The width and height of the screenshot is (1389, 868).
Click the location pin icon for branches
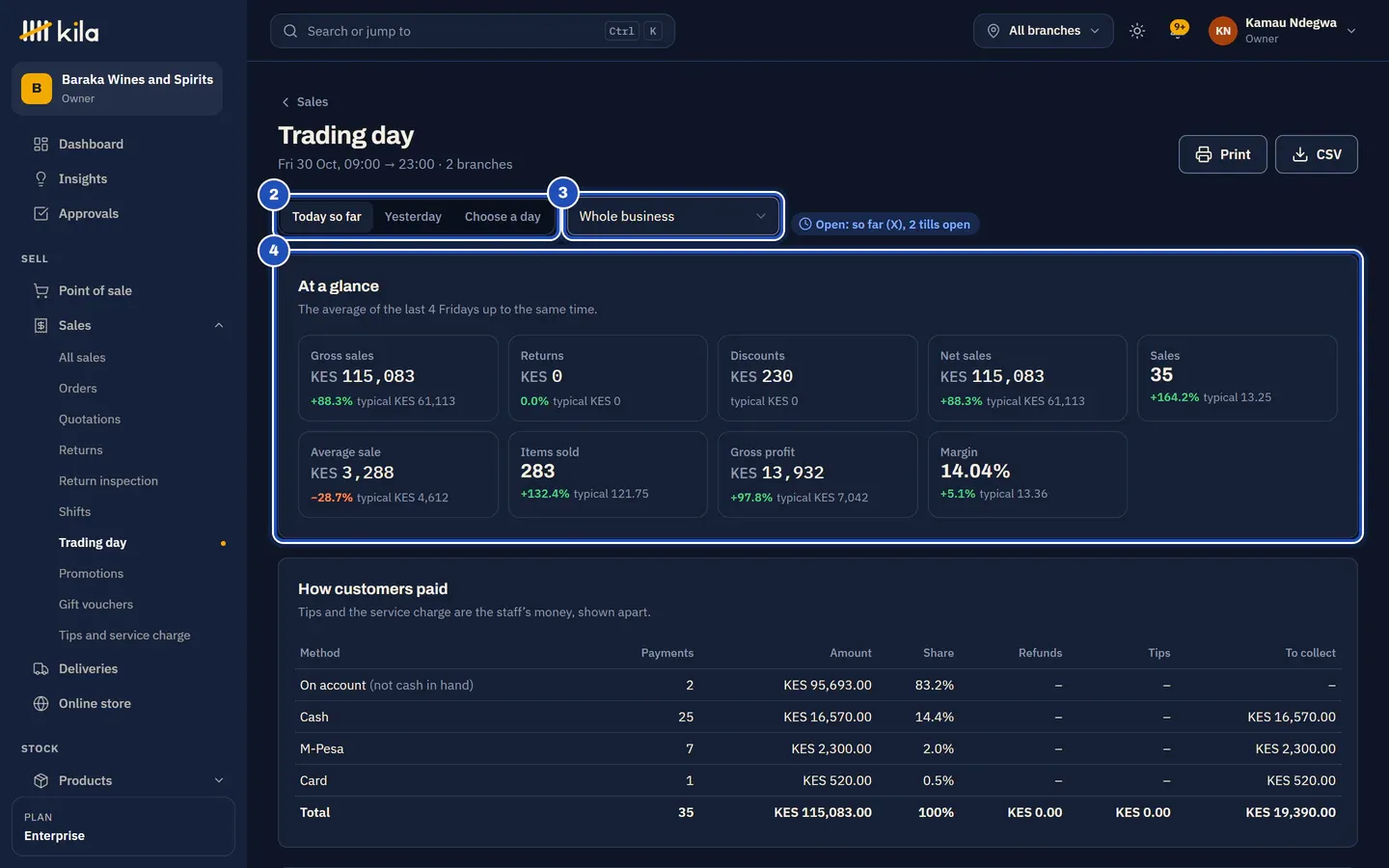pos(994,31)
